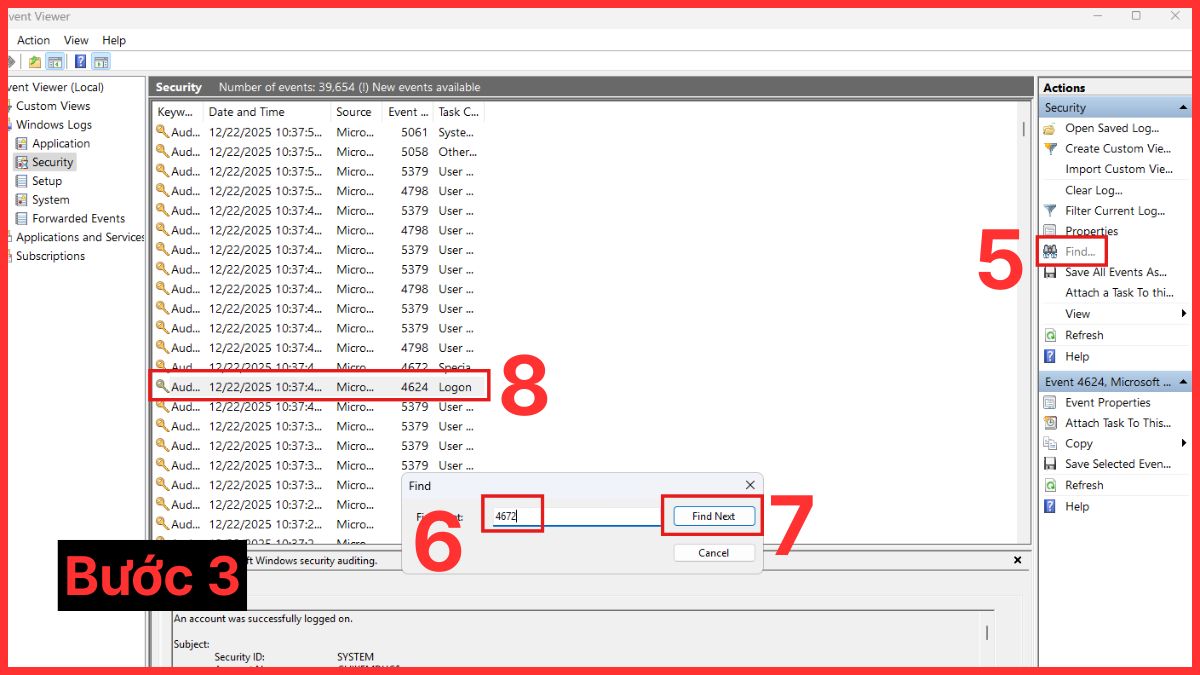Toggle the show/hide console tree toolbar icon
Image resolution: width=1200 pixels, height=675 pixels.
click(x=55, y=62)
